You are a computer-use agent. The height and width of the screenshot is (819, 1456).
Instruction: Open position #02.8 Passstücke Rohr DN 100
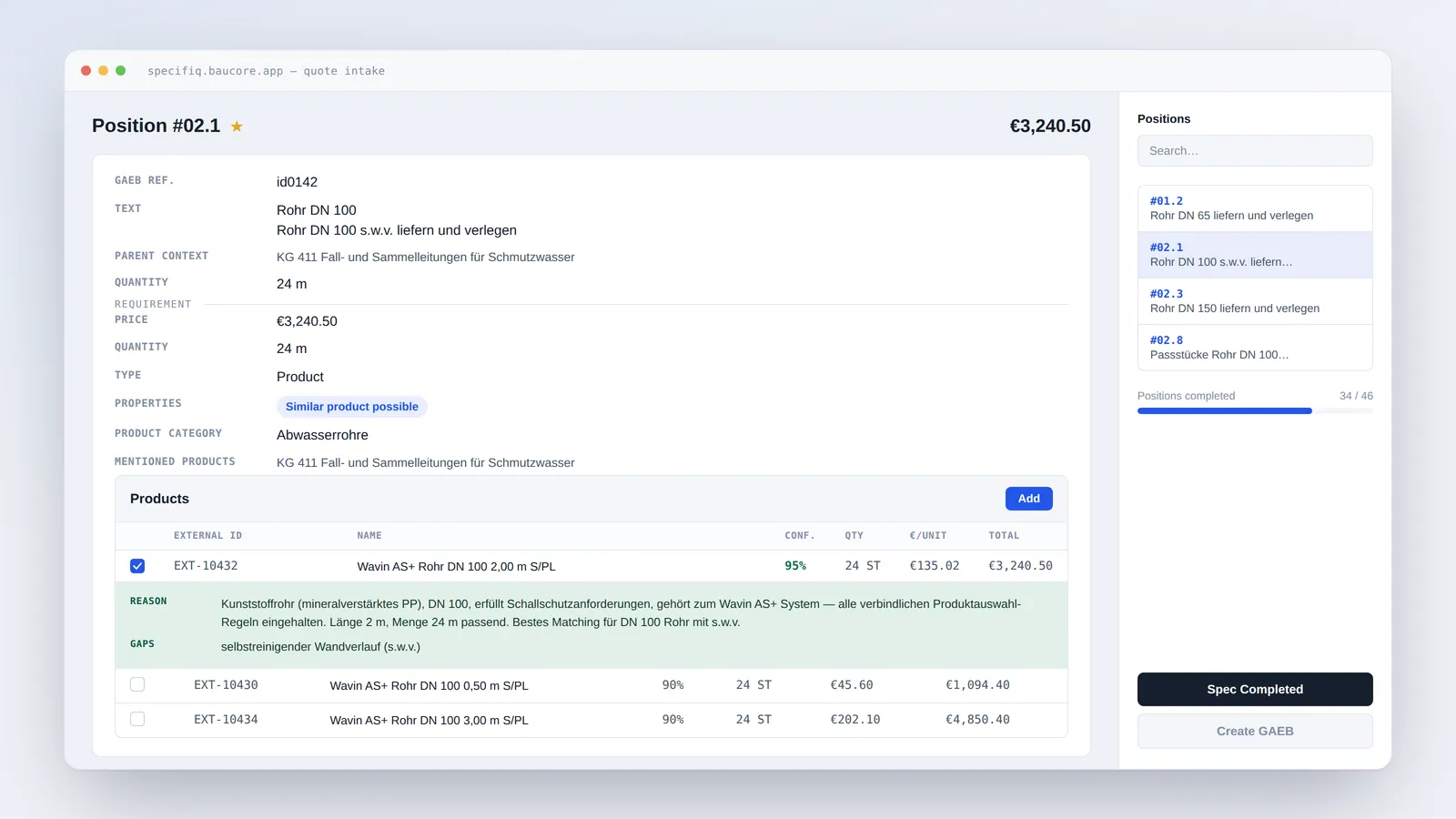1255,348
